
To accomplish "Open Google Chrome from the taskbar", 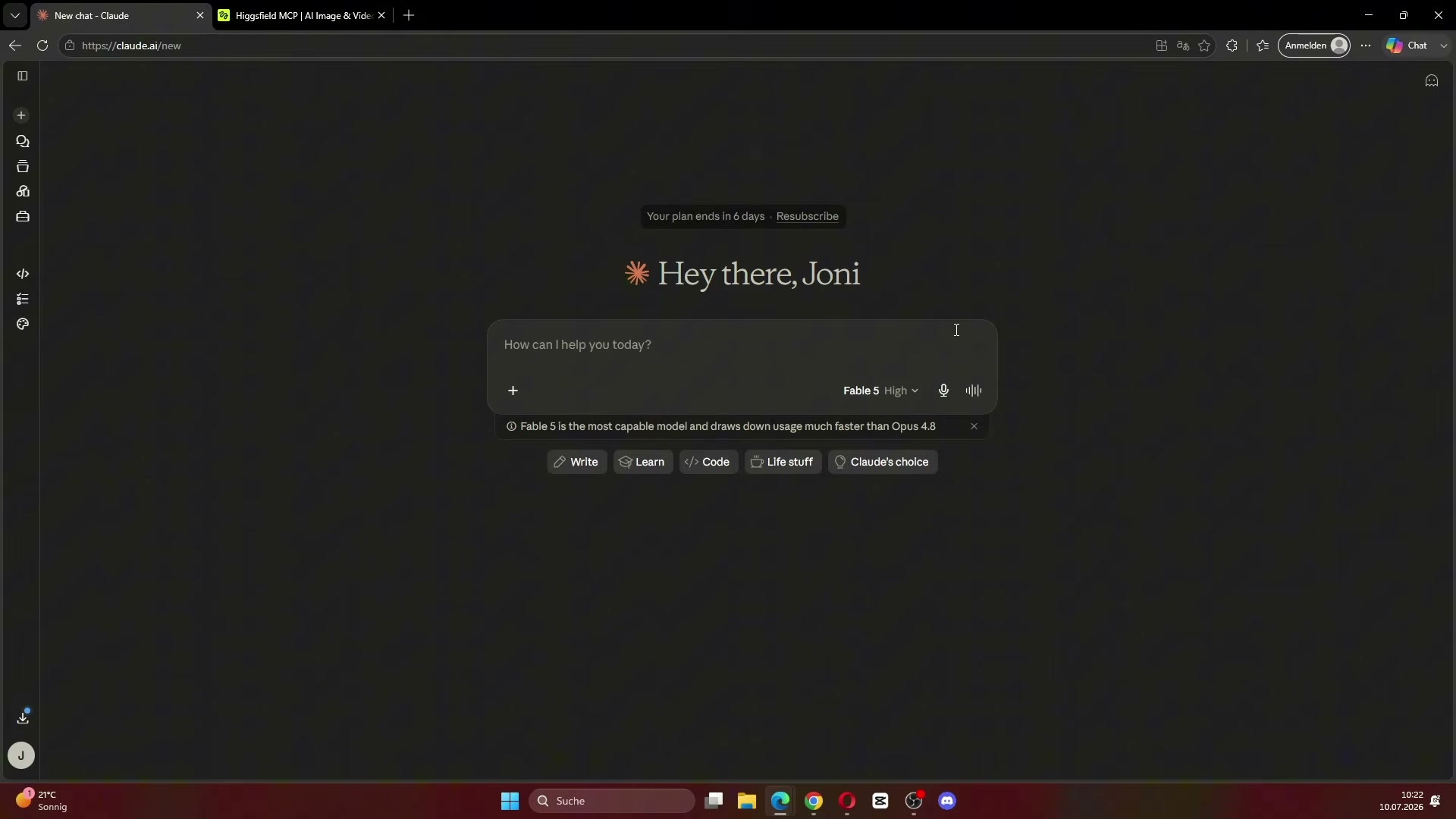I will pos(814,801).
